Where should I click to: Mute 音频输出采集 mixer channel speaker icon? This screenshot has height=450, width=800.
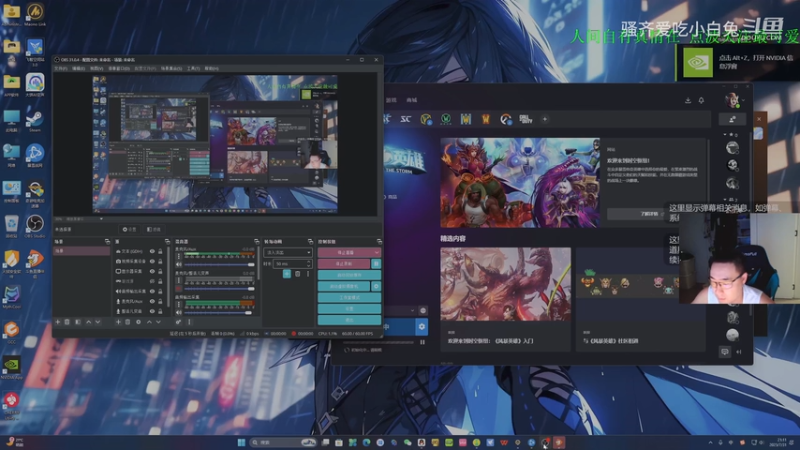click(179, 312)
